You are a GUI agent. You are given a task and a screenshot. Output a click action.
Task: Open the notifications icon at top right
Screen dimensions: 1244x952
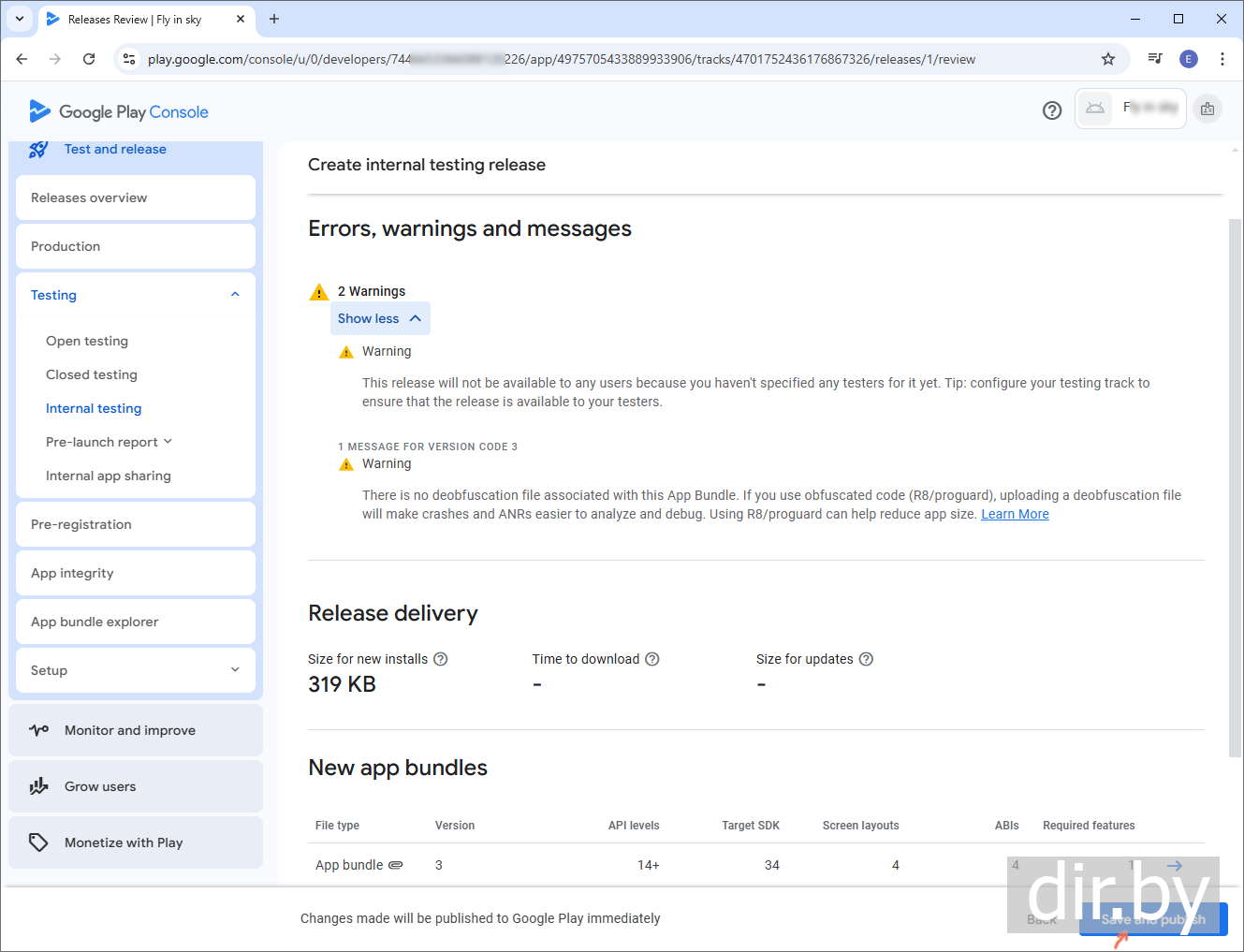tap(1207, 110)
